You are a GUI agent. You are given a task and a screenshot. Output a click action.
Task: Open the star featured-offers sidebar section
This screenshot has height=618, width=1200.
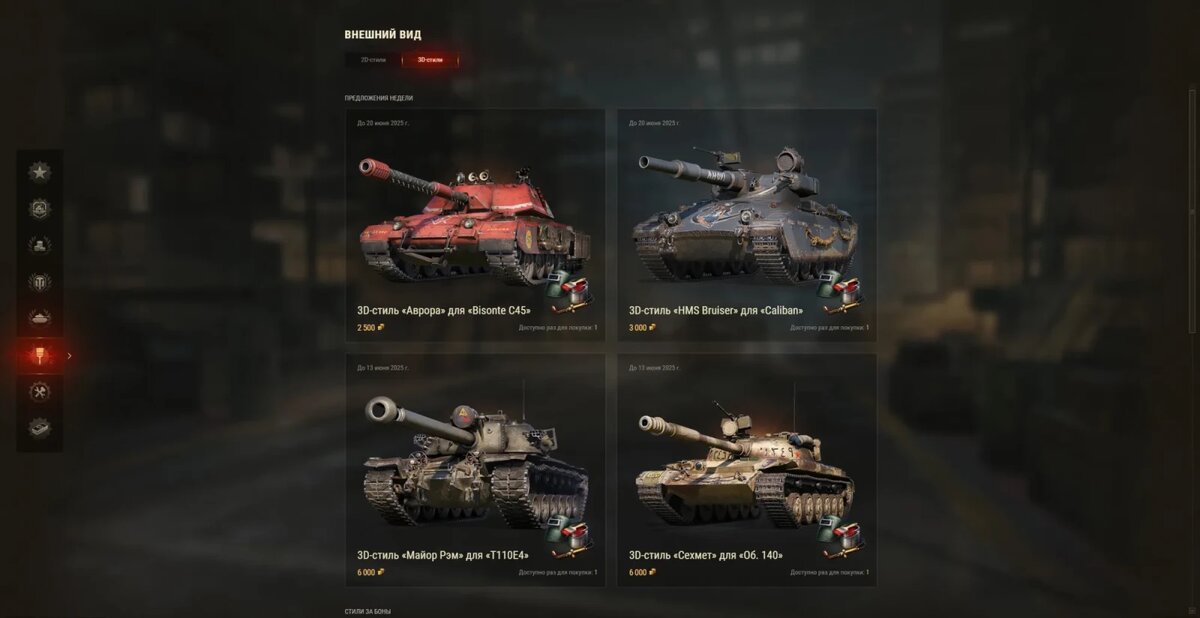tap(39, 172)
